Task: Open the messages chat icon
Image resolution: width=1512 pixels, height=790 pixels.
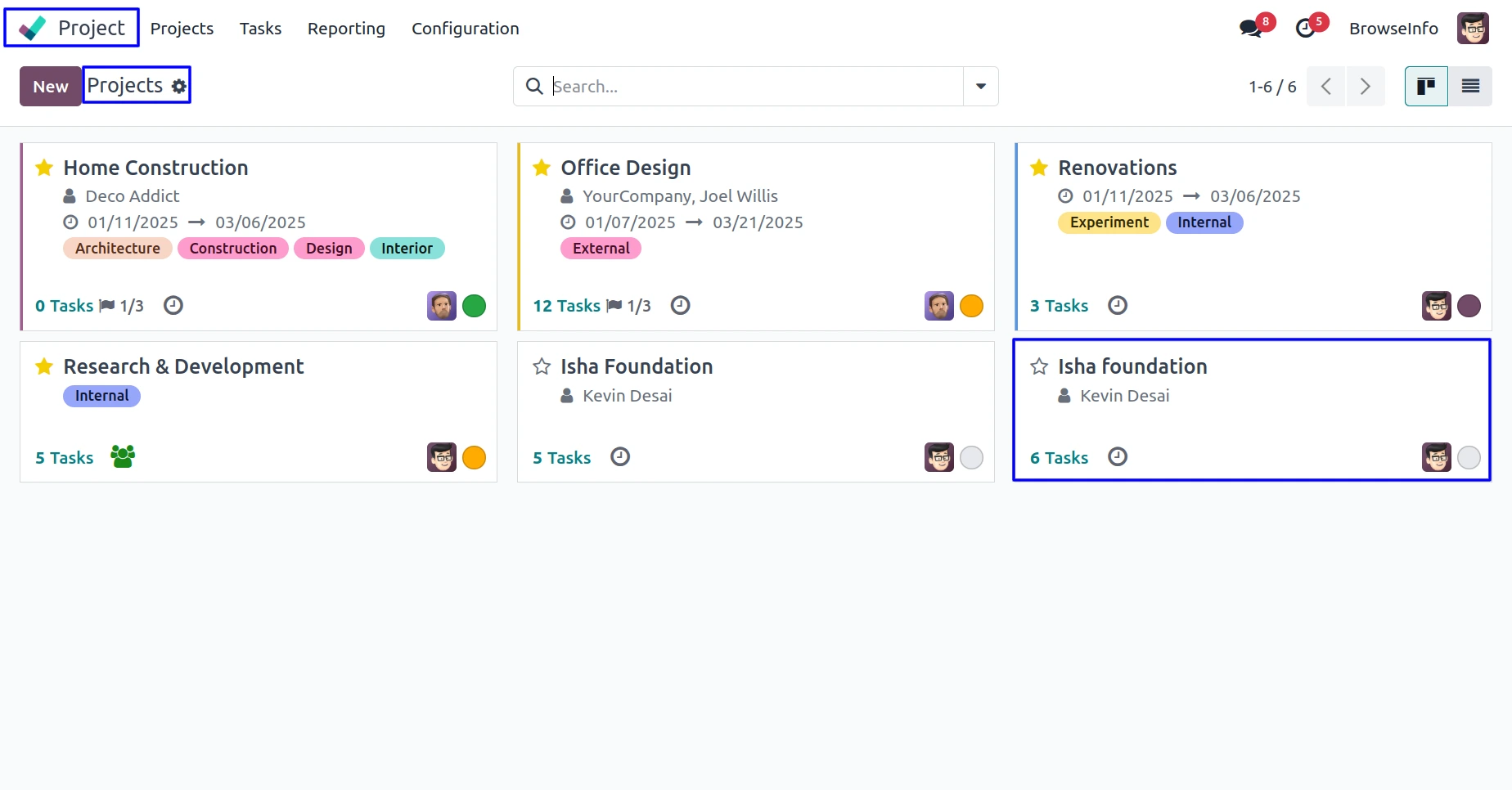Action: coord(1251,29)
